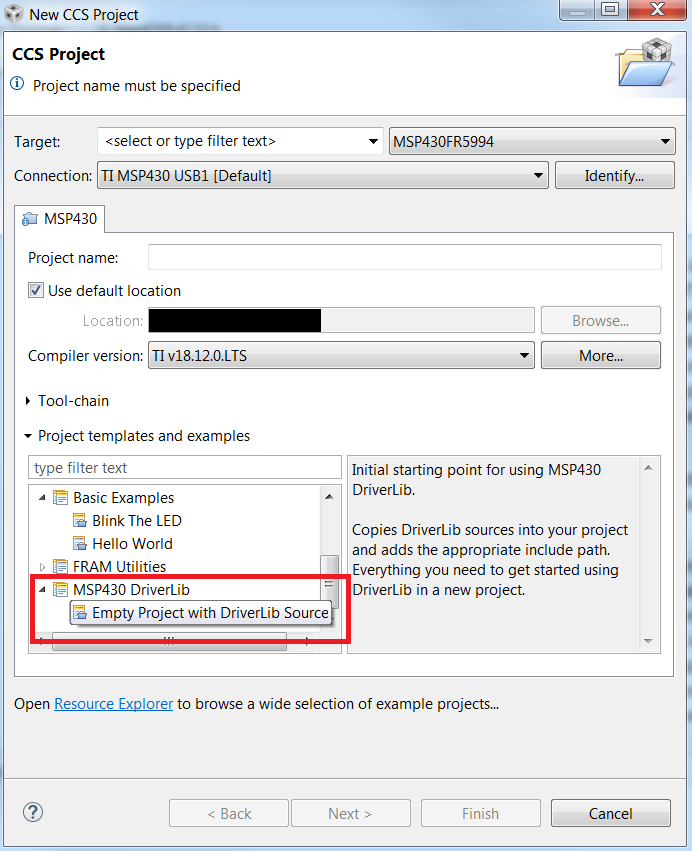Image resolution: width=692 pixels, height=851 pixels.
Task: Click the Project name text field
Action: (404, 257)
